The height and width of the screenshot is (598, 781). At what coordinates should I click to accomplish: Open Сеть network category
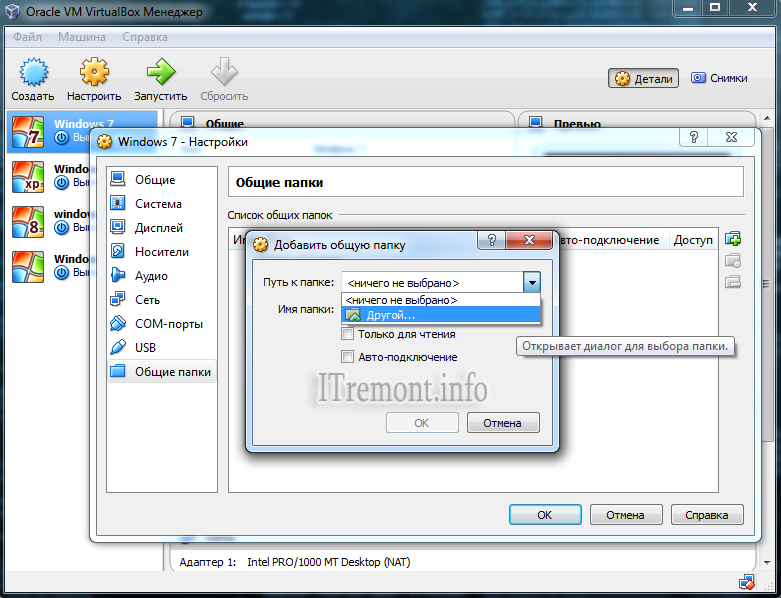[162, 300]
